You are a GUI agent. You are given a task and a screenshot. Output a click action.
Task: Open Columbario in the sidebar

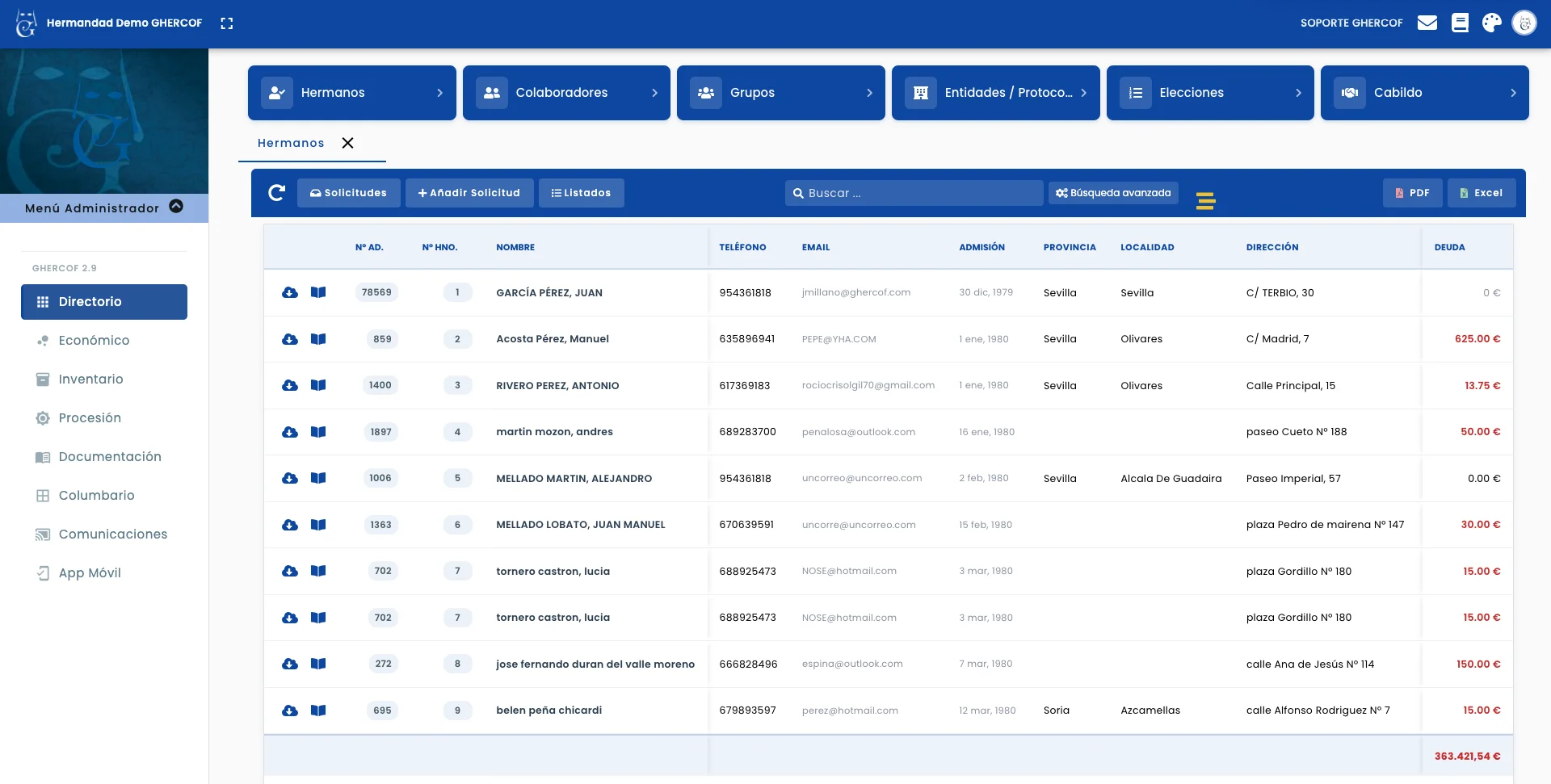104,496
